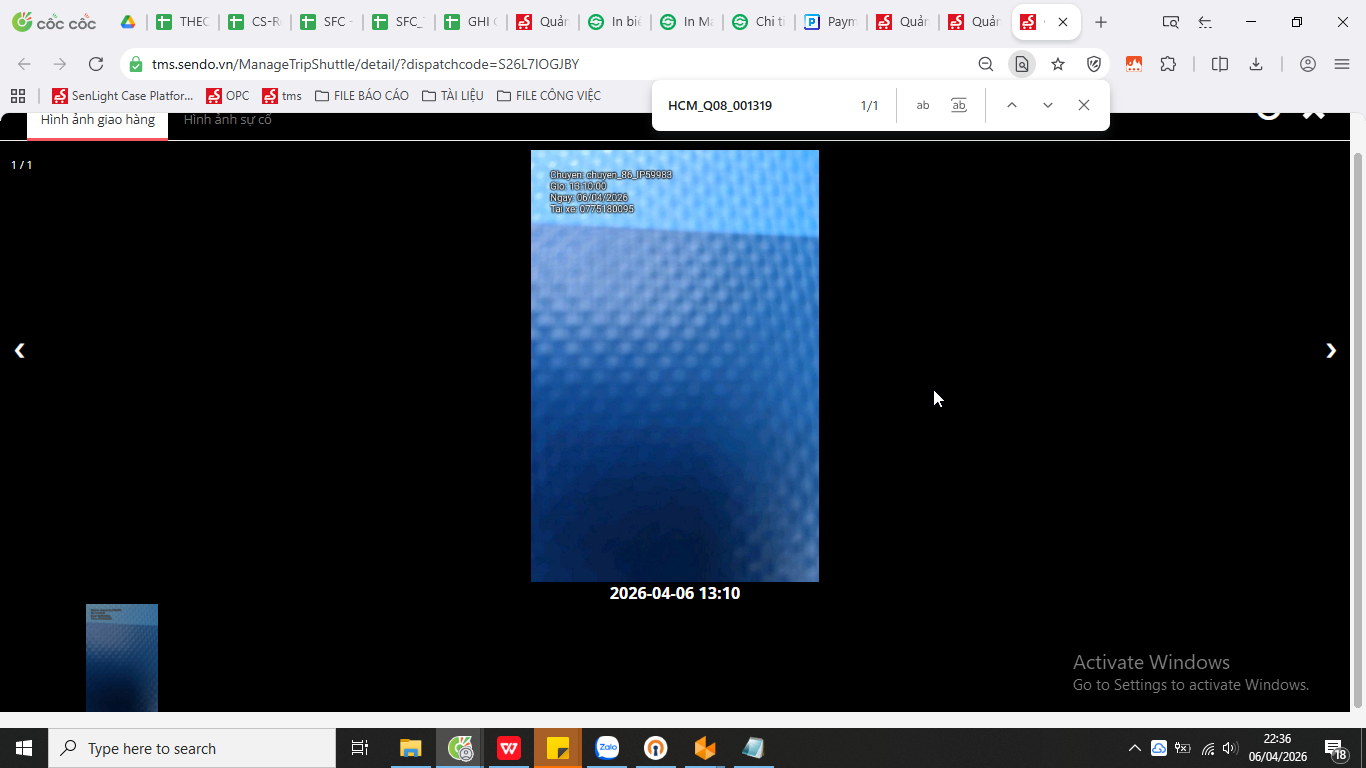1366x768 pixels.
Task: Select the delivery photo thumbnail
Action: [122, 658]
